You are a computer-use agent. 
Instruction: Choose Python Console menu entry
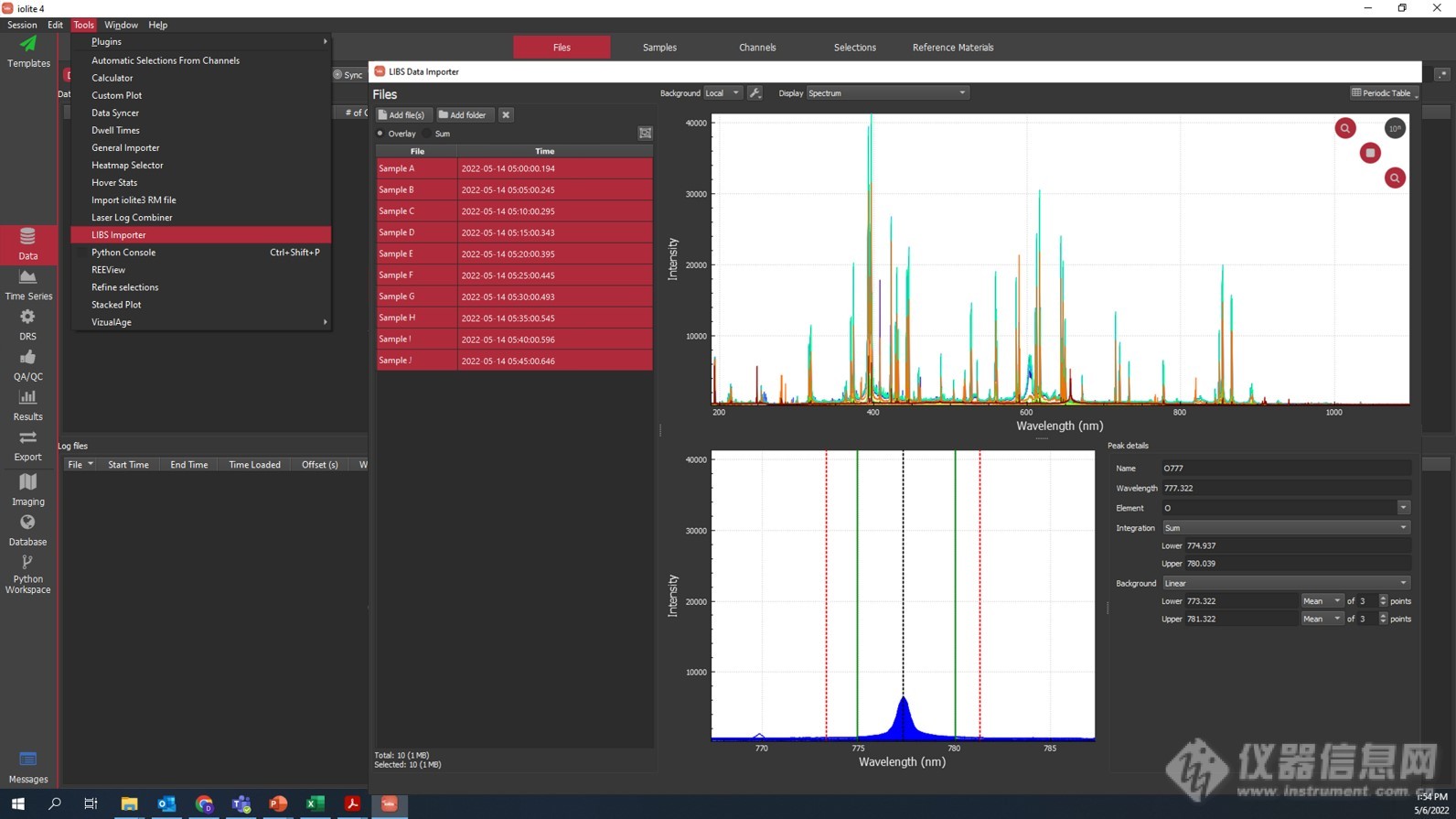pyautogui.click(x=201, y=253)
